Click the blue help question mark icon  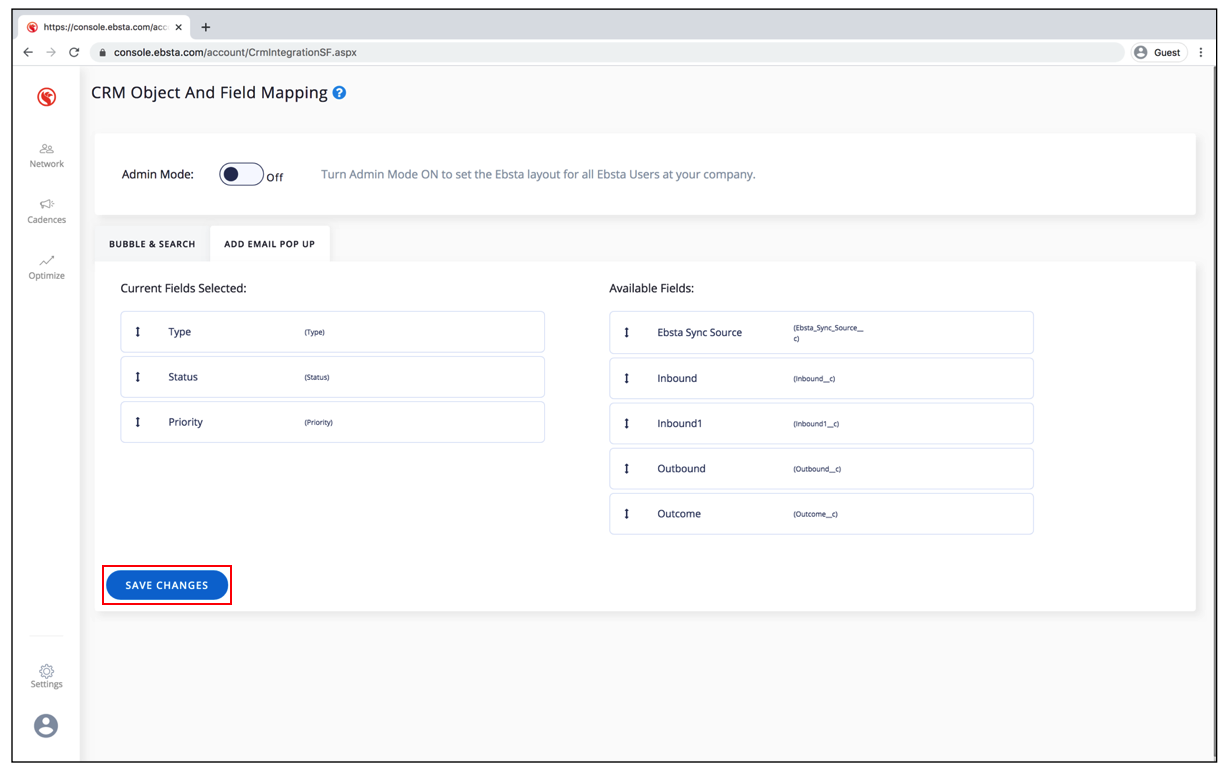pyautogui.click(x=340, y=93)
